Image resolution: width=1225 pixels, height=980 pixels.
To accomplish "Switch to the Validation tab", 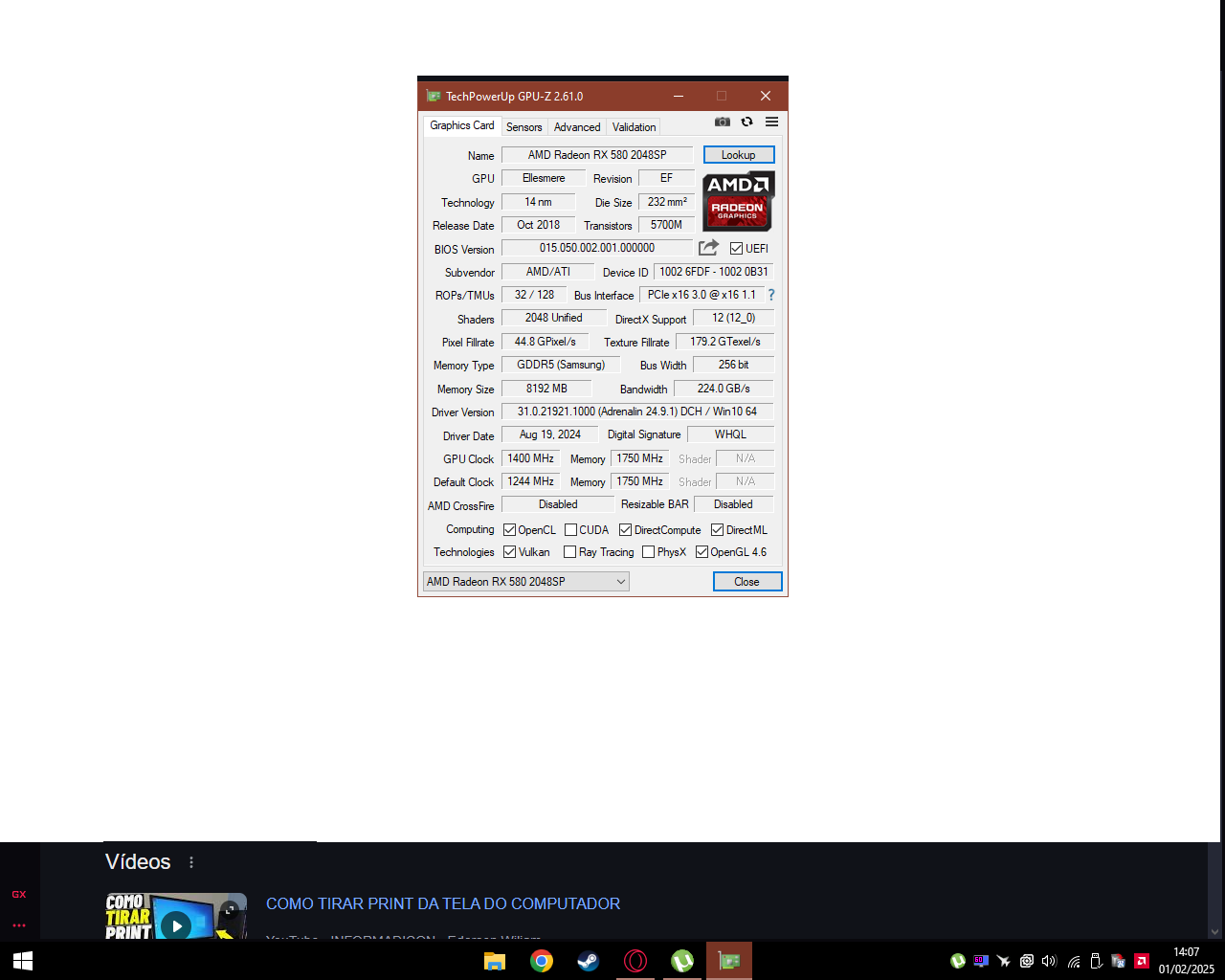I will (x=635, y=127).
